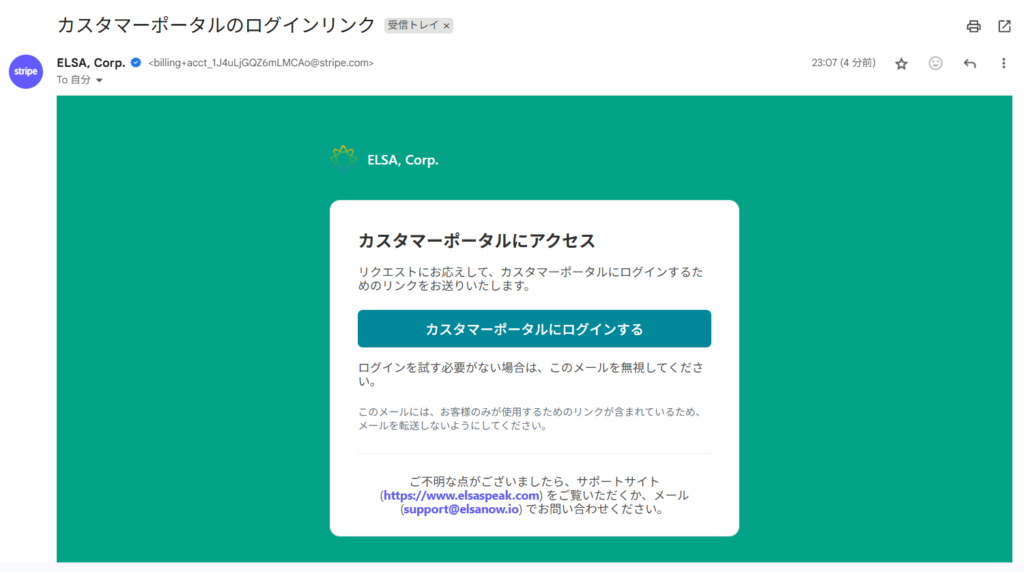Viewport: 1024px width, 572px height.
Task: Click the 受信トレイ label tag
Action: point(414,25)
